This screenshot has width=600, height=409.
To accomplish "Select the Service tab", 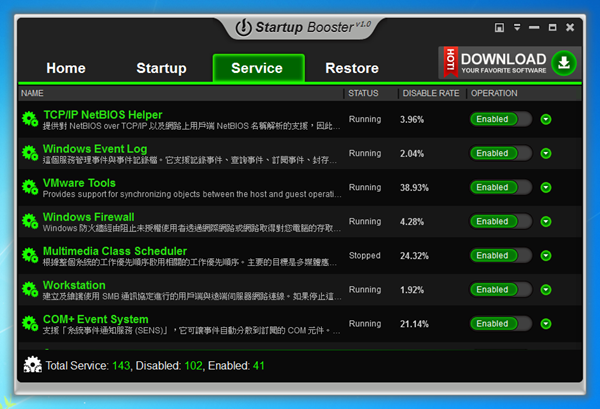I will (x=259, y=68).
